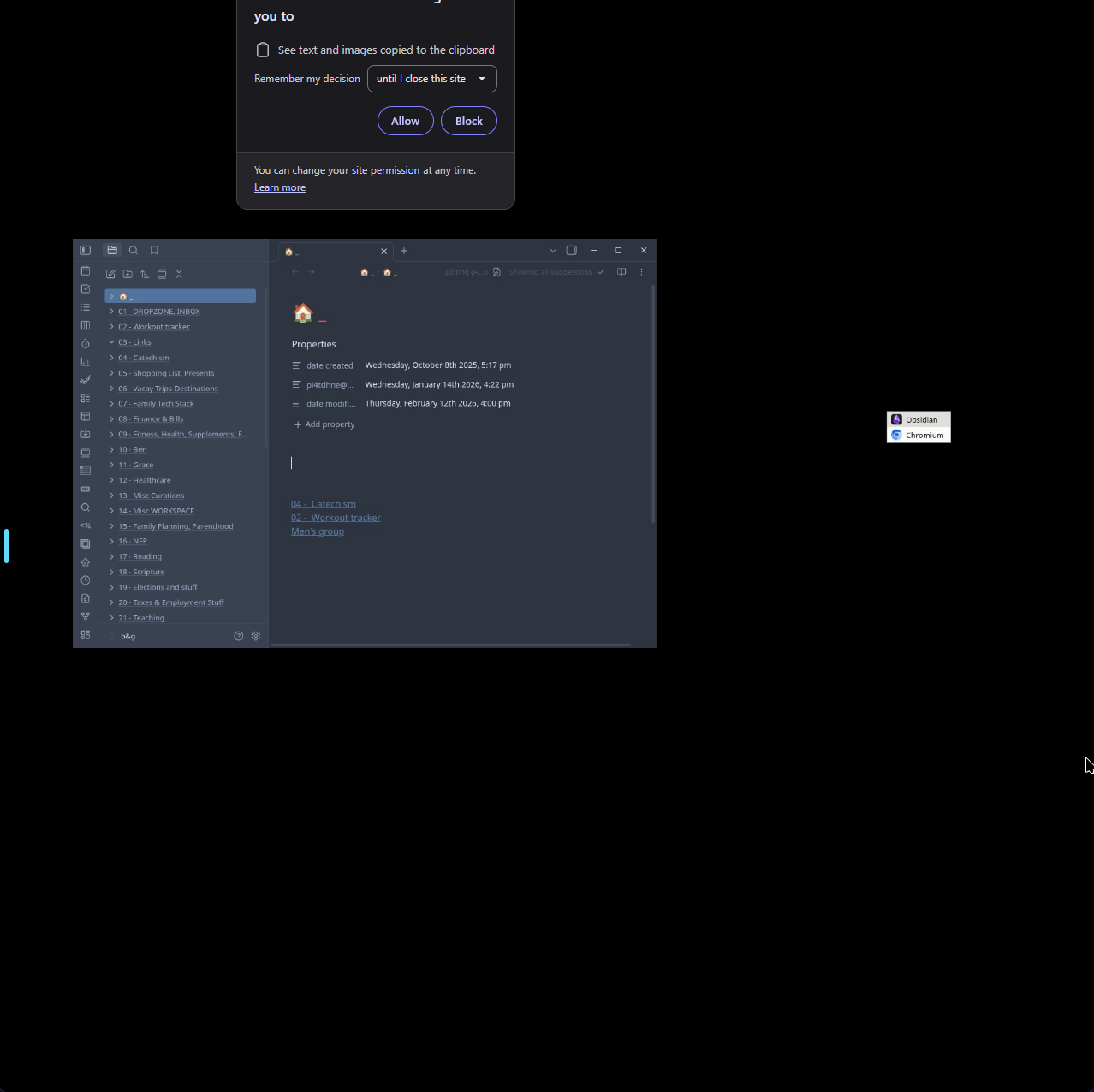Select Chromium in the window switcher
The image size is (1094, 1092).
tap(919, 436)
